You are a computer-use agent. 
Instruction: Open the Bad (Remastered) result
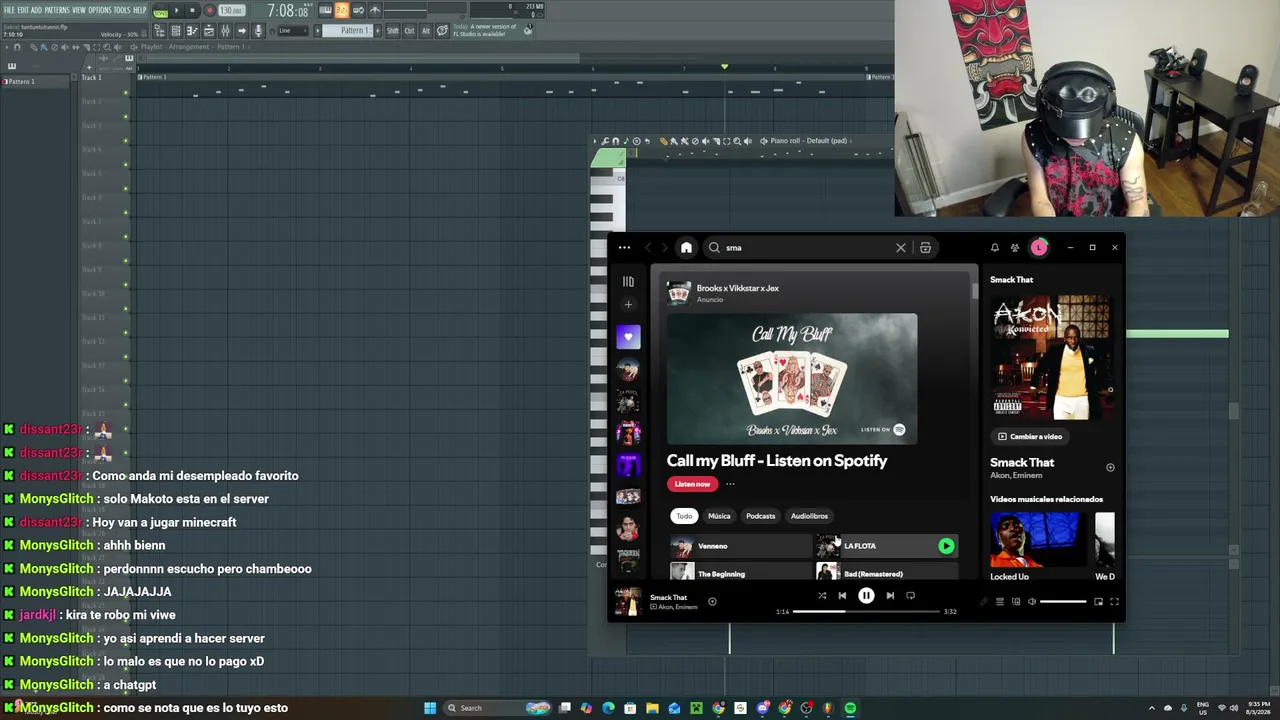887,573
